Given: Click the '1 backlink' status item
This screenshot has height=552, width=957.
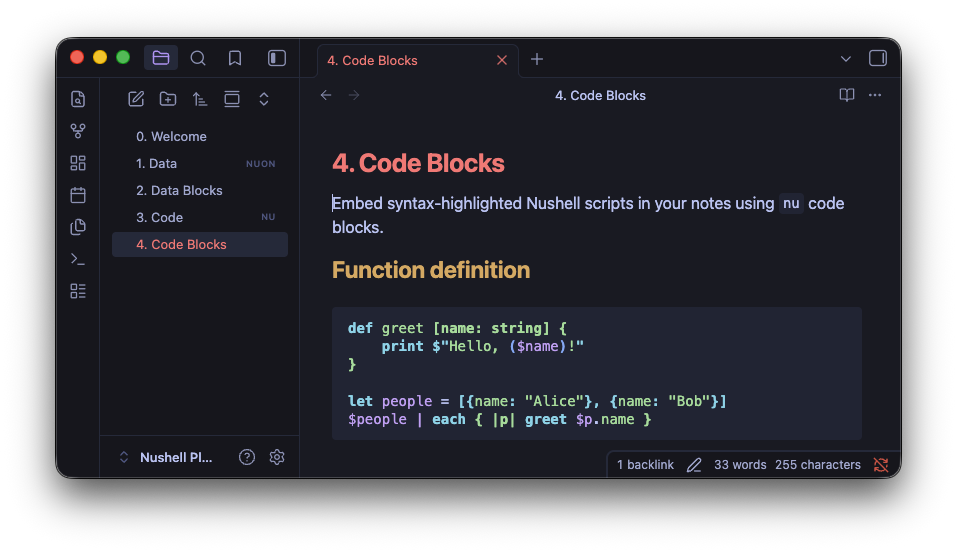Looking at the screenshot, I should coord(645,465).
